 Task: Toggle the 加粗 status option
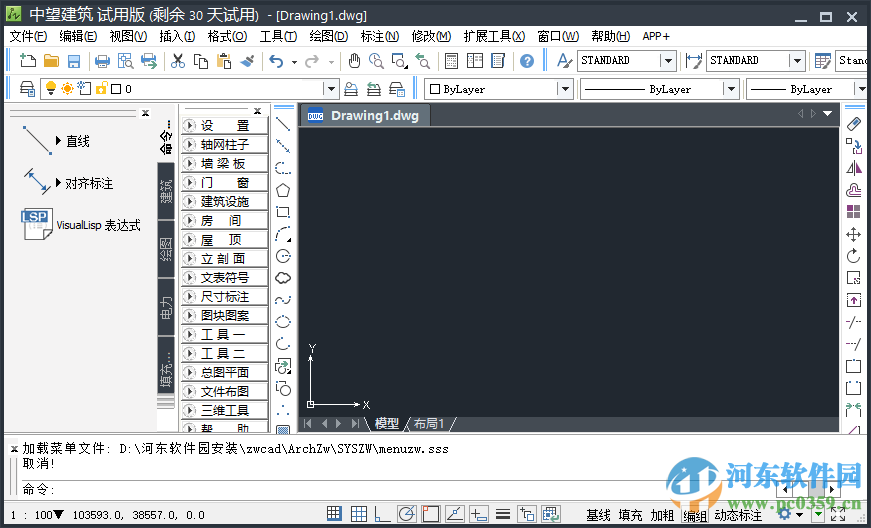pyautogui.click(x=662, y=515)
